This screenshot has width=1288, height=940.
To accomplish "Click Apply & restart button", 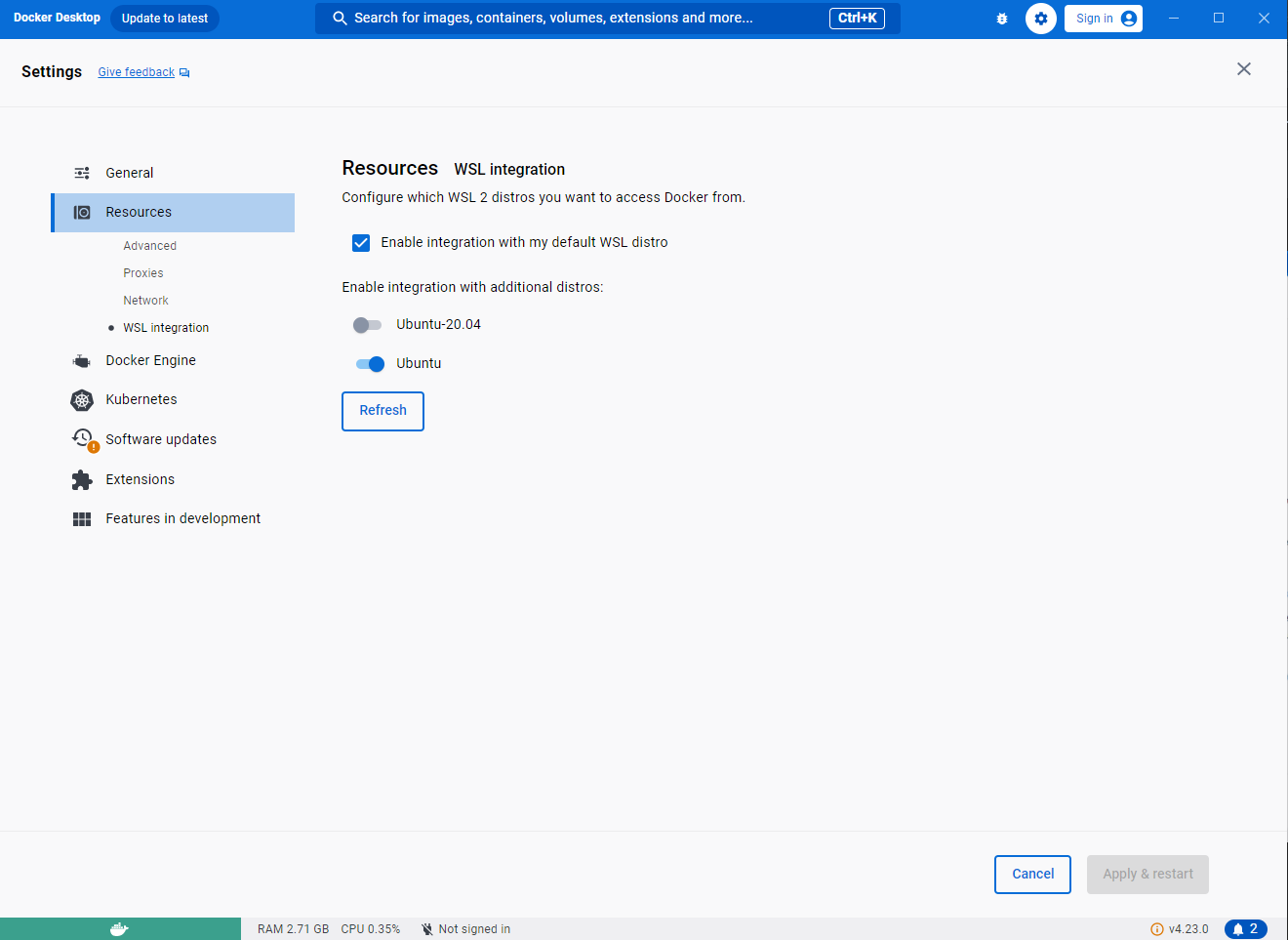I will point(1147,875).
